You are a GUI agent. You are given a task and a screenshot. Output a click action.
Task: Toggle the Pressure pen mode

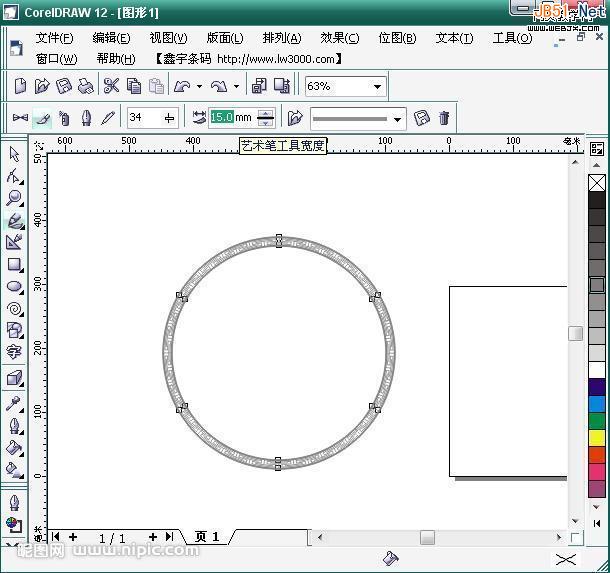tap(108, 117)
